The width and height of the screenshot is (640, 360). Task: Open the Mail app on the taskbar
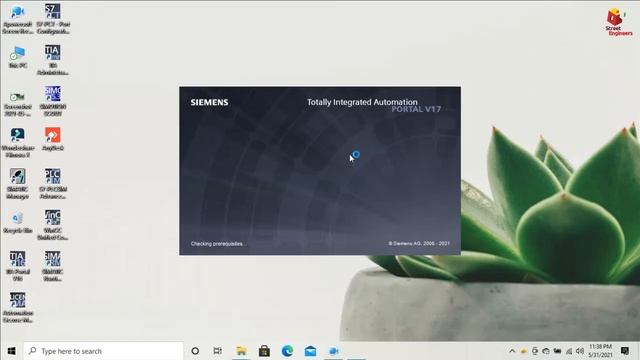pos(310,351)
